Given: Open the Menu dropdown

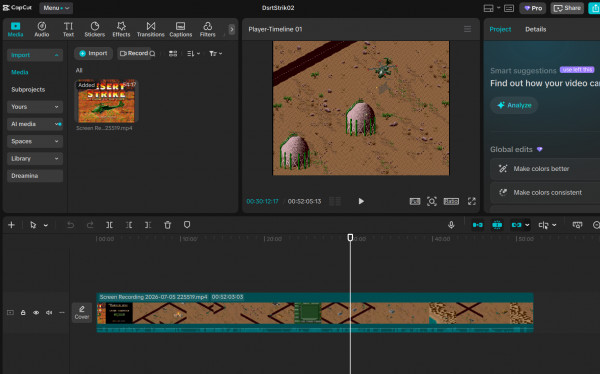Looking at the screenshot, I should click(x=56, y=8).
